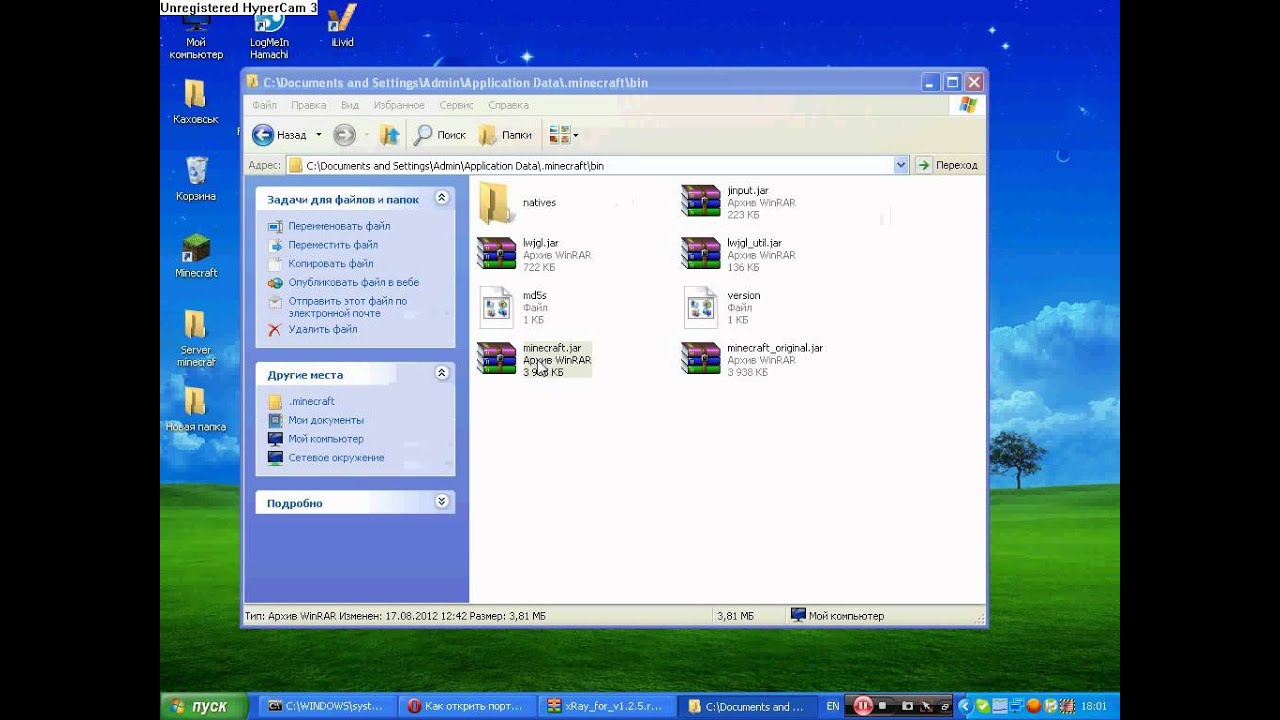
Task: Click Опубликовать файл в вебе link
Action: coord(353,282)
